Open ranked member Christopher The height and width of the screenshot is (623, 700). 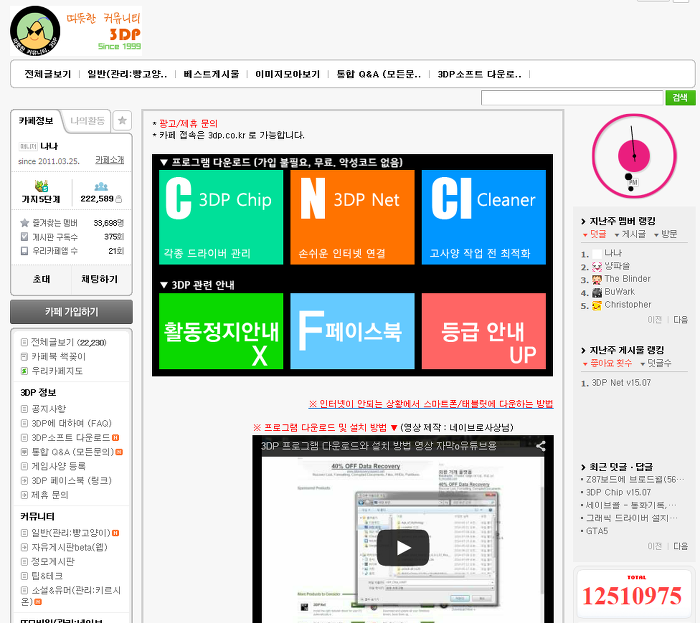pyautogui.click(x=627, y=305)
